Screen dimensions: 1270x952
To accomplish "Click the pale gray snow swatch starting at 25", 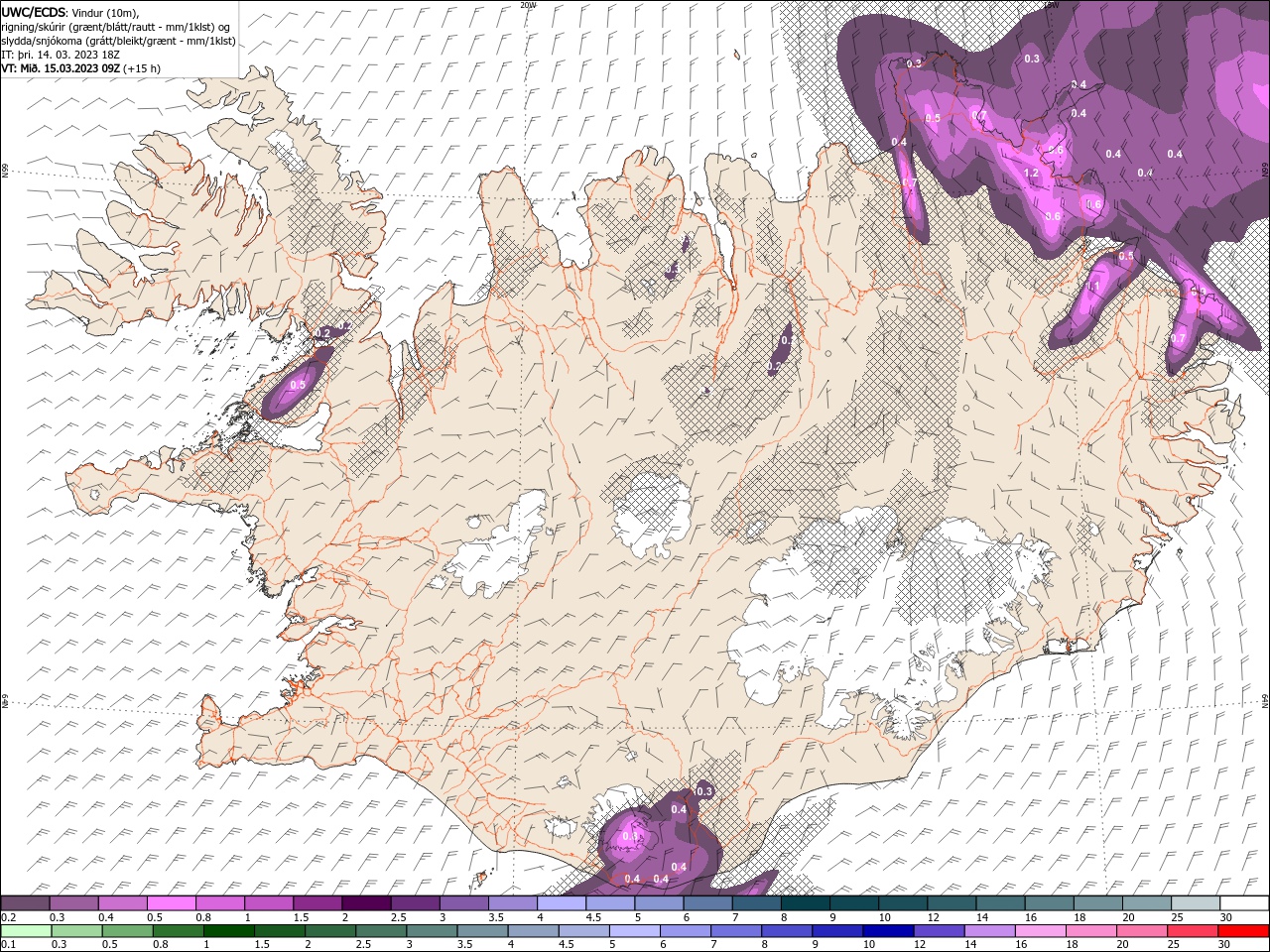I will coord(1195,903).
